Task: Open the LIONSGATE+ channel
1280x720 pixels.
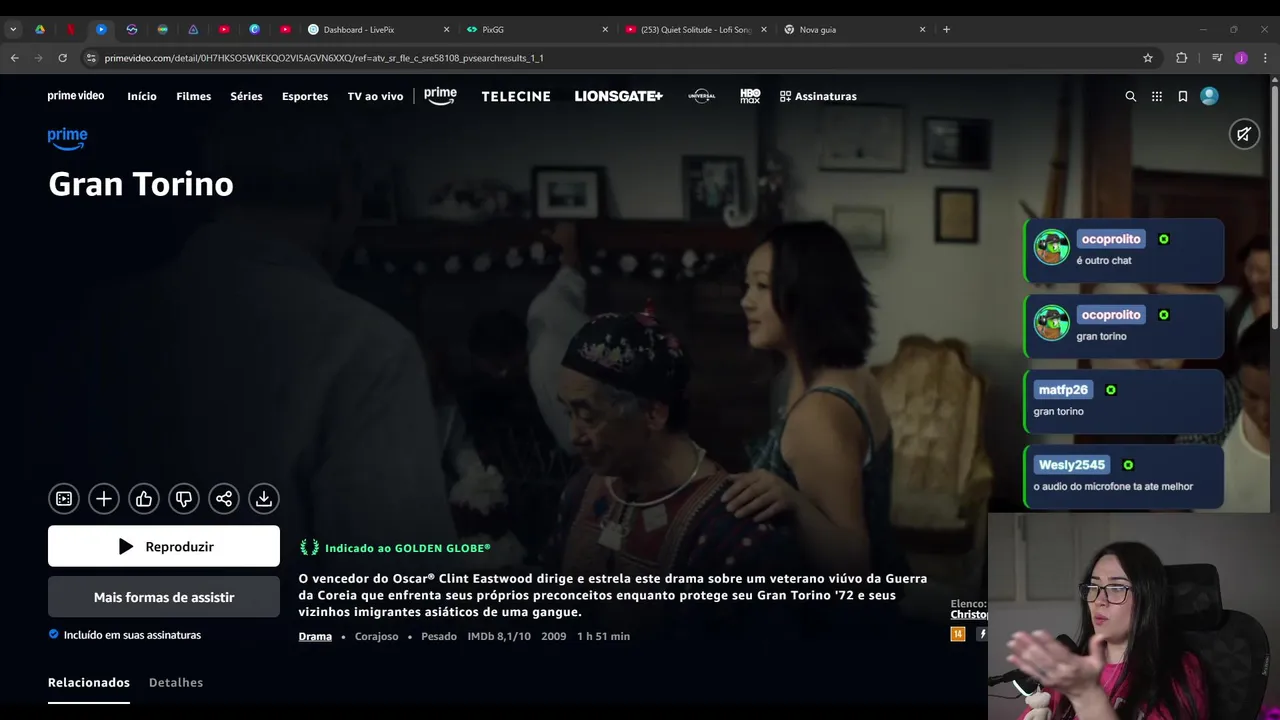Action: click(619, 96)
